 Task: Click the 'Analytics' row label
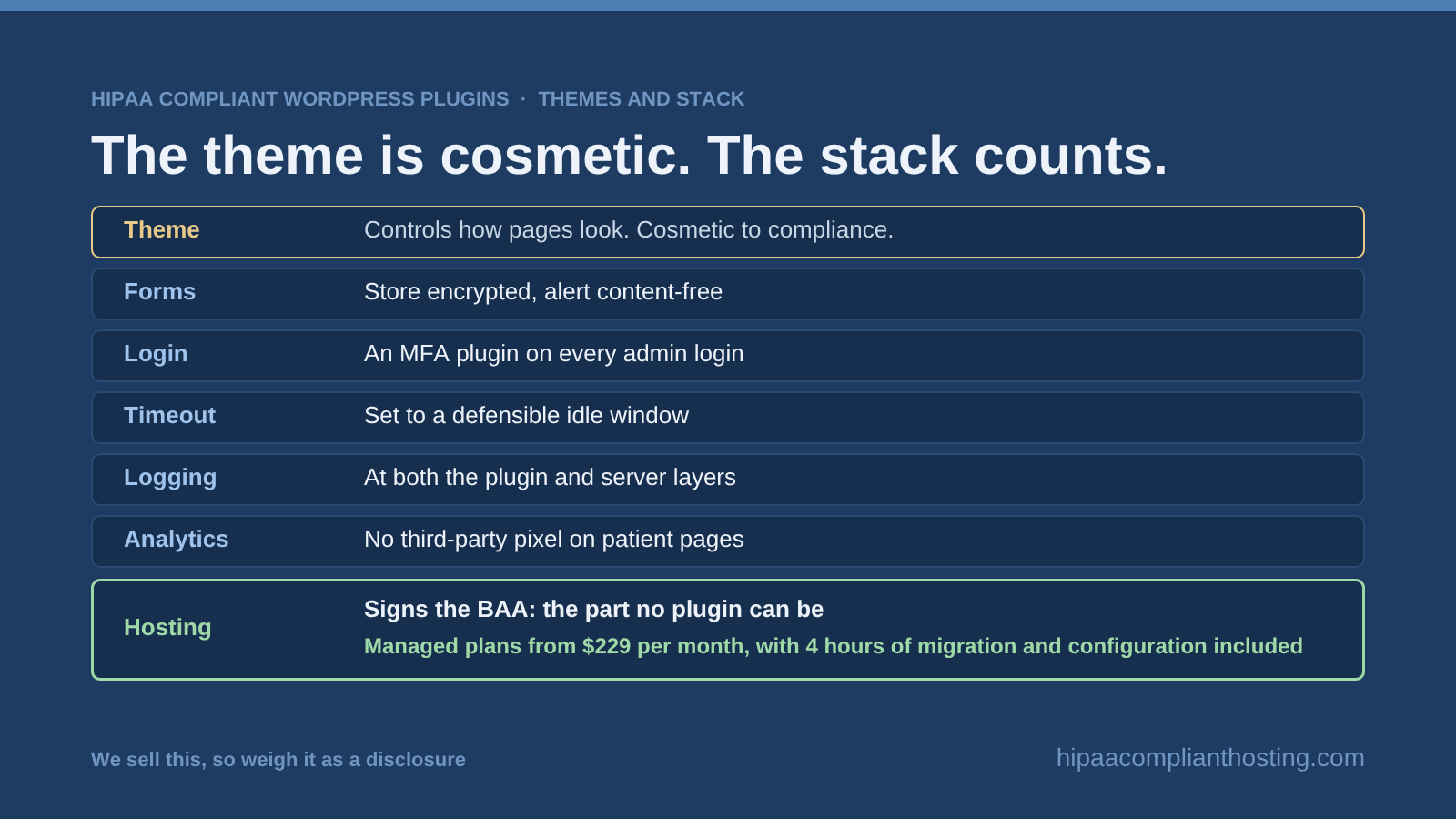coord(177,540)
